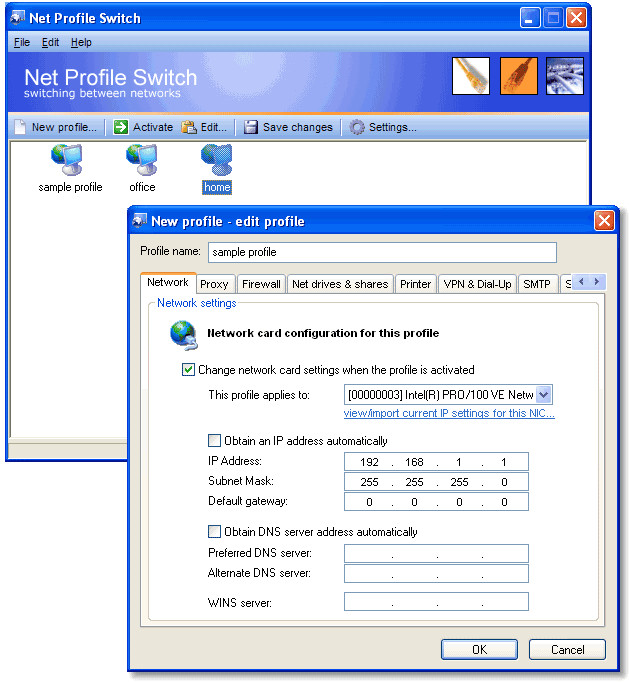Viewport: 629px width, 682px height.
Task: Open the VPN & Dial-Up tab
Action: point(477,284)
